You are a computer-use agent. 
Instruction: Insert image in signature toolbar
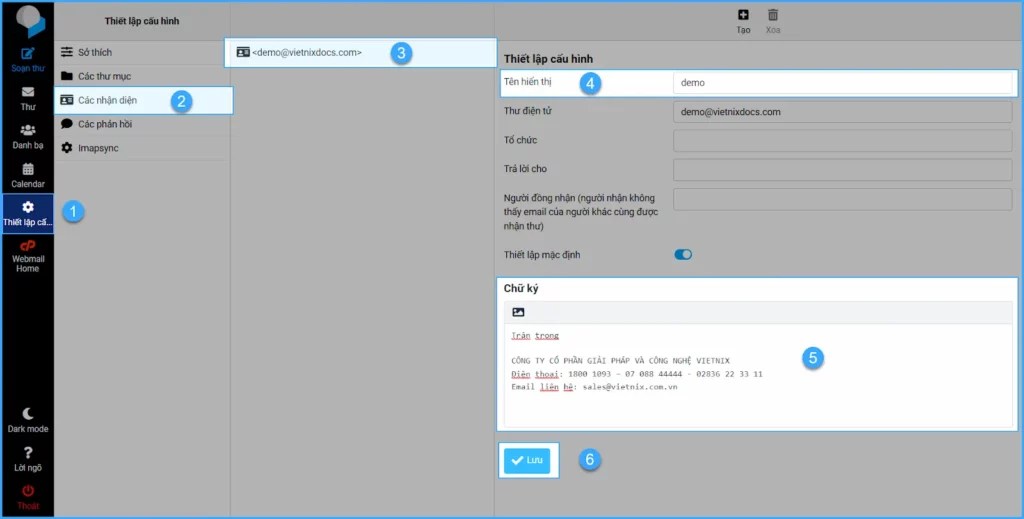coord(518,312)
